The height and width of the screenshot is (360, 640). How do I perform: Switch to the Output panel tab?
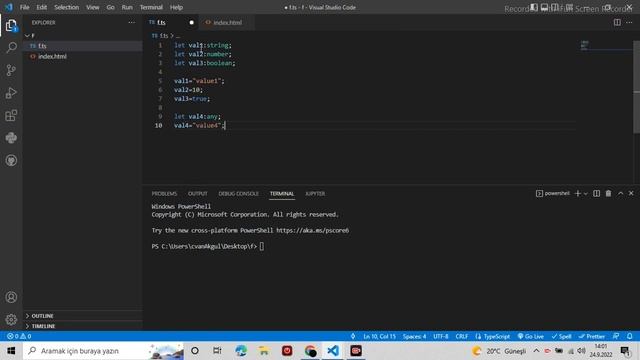point(198,193)
